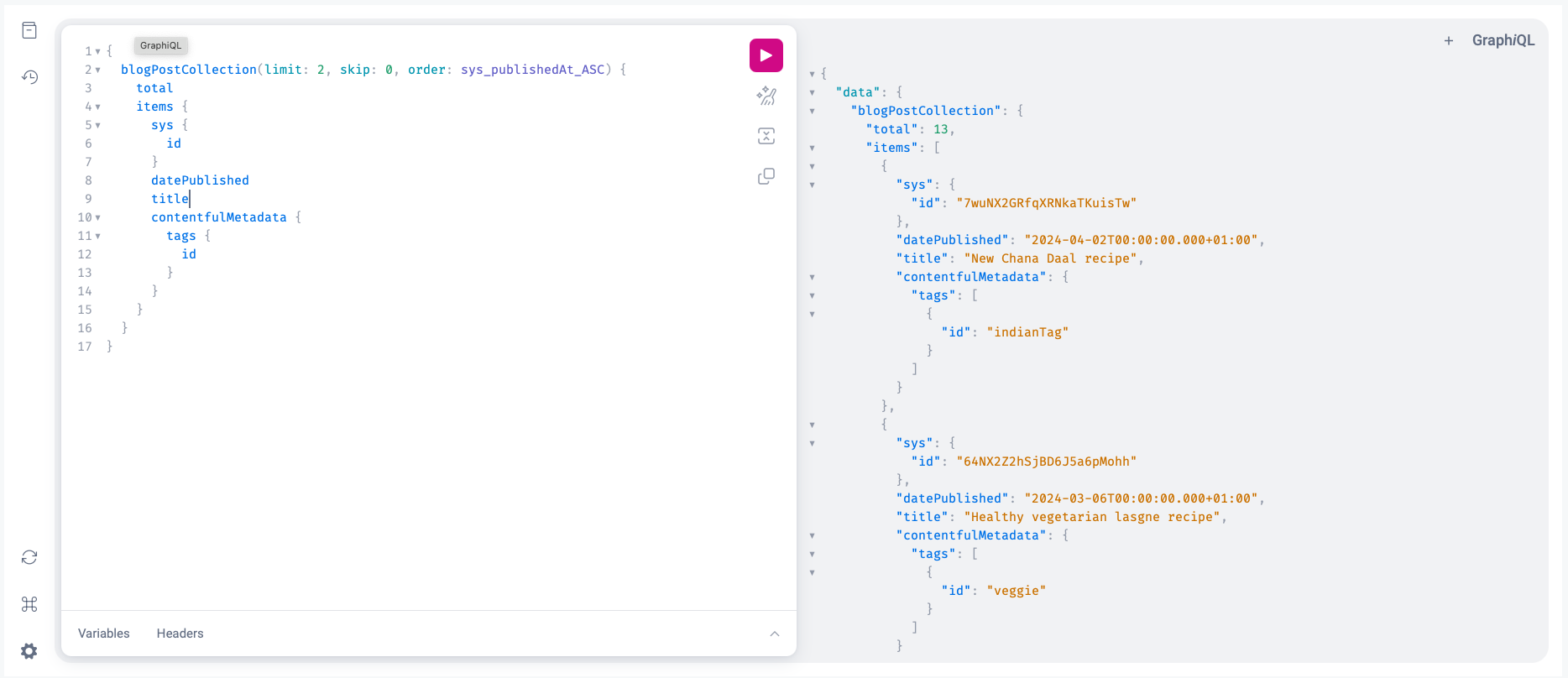Collapse the blogPostCollection block on line 2
Screen dimensions: 1568x678
[98, 70]
